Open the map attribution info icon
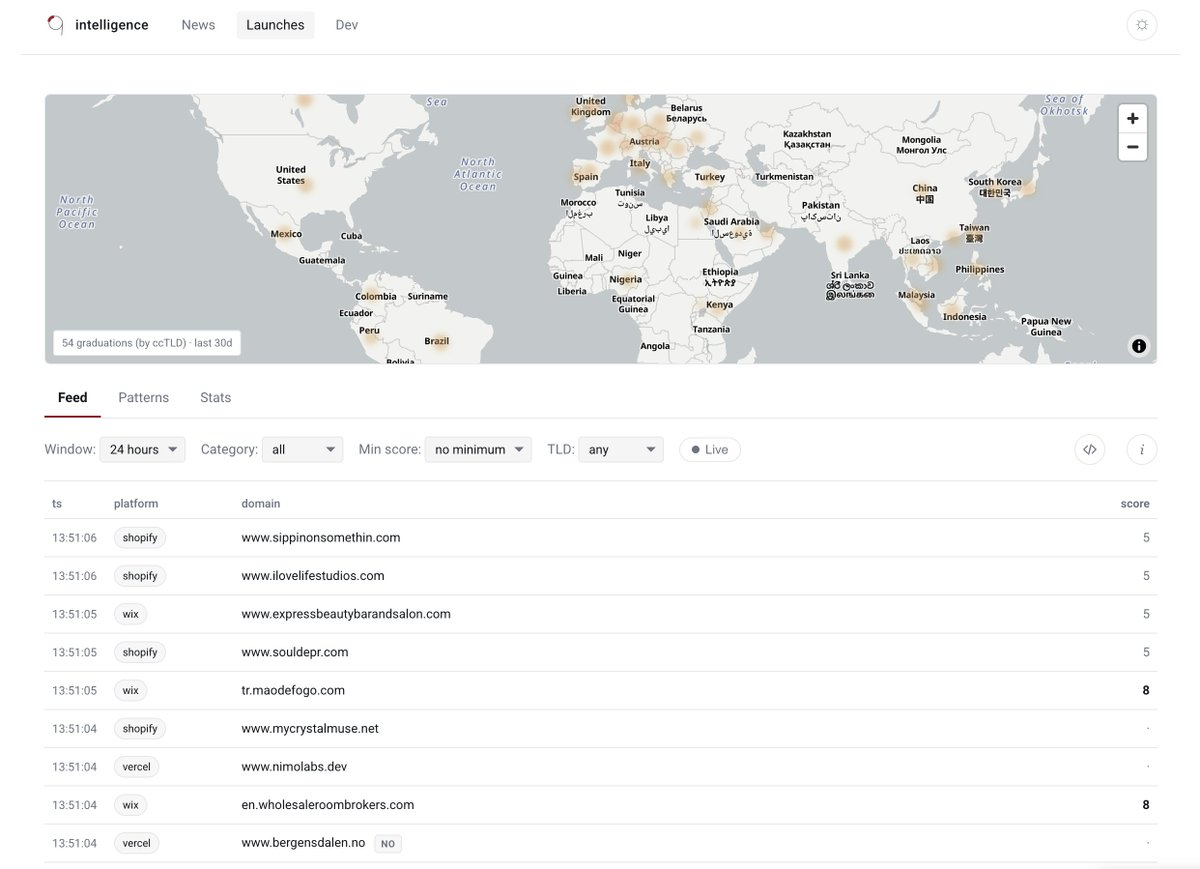This screenshot has width=1200, height=869. 1139,346
